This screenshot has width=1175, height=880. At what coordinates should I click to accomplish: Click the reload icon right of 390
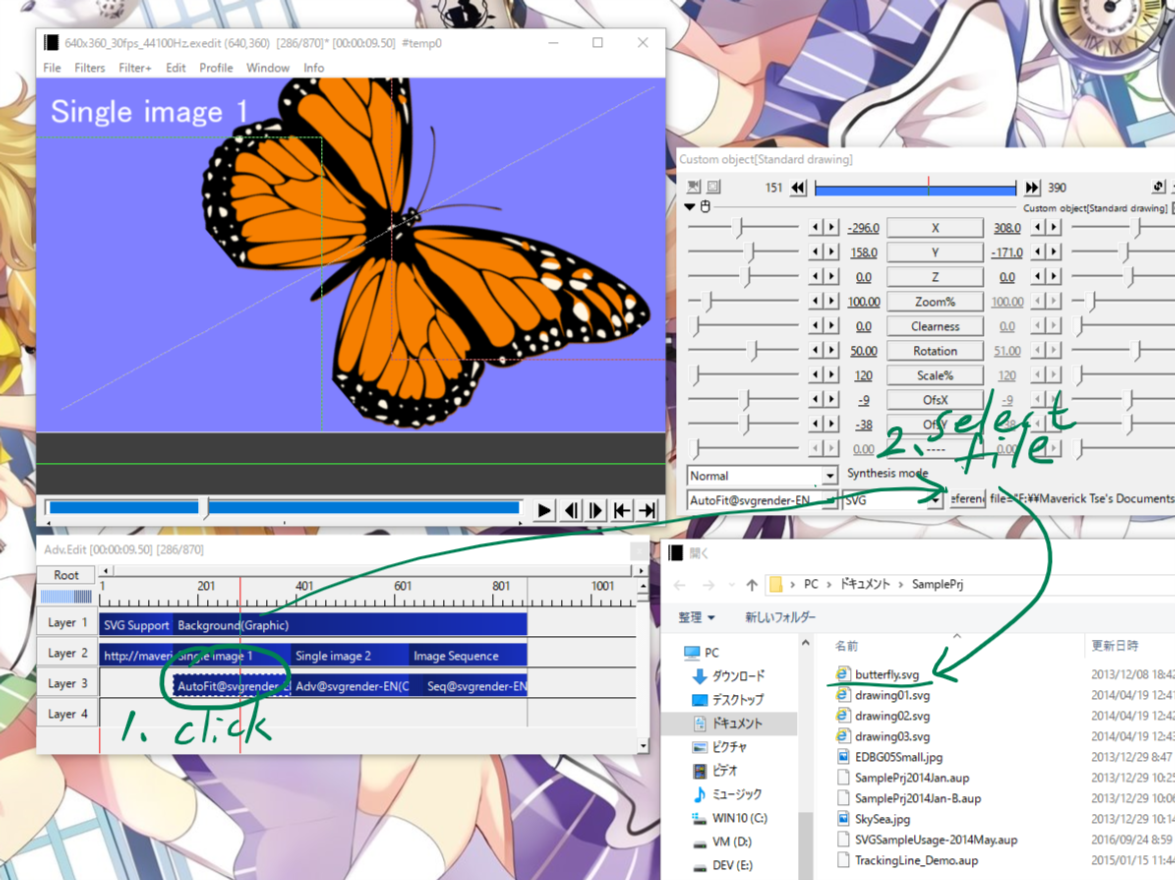coord(1159,187)
